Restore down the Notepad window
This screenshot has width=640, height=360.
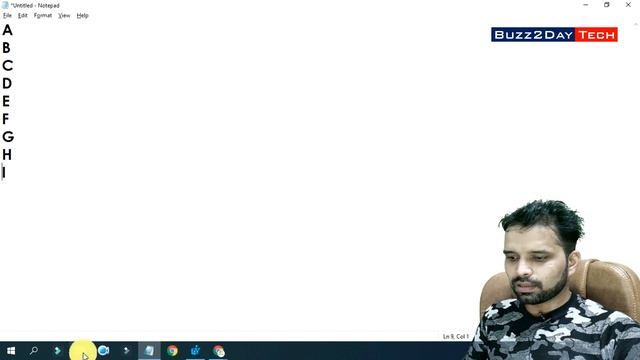tap(607, 5)
